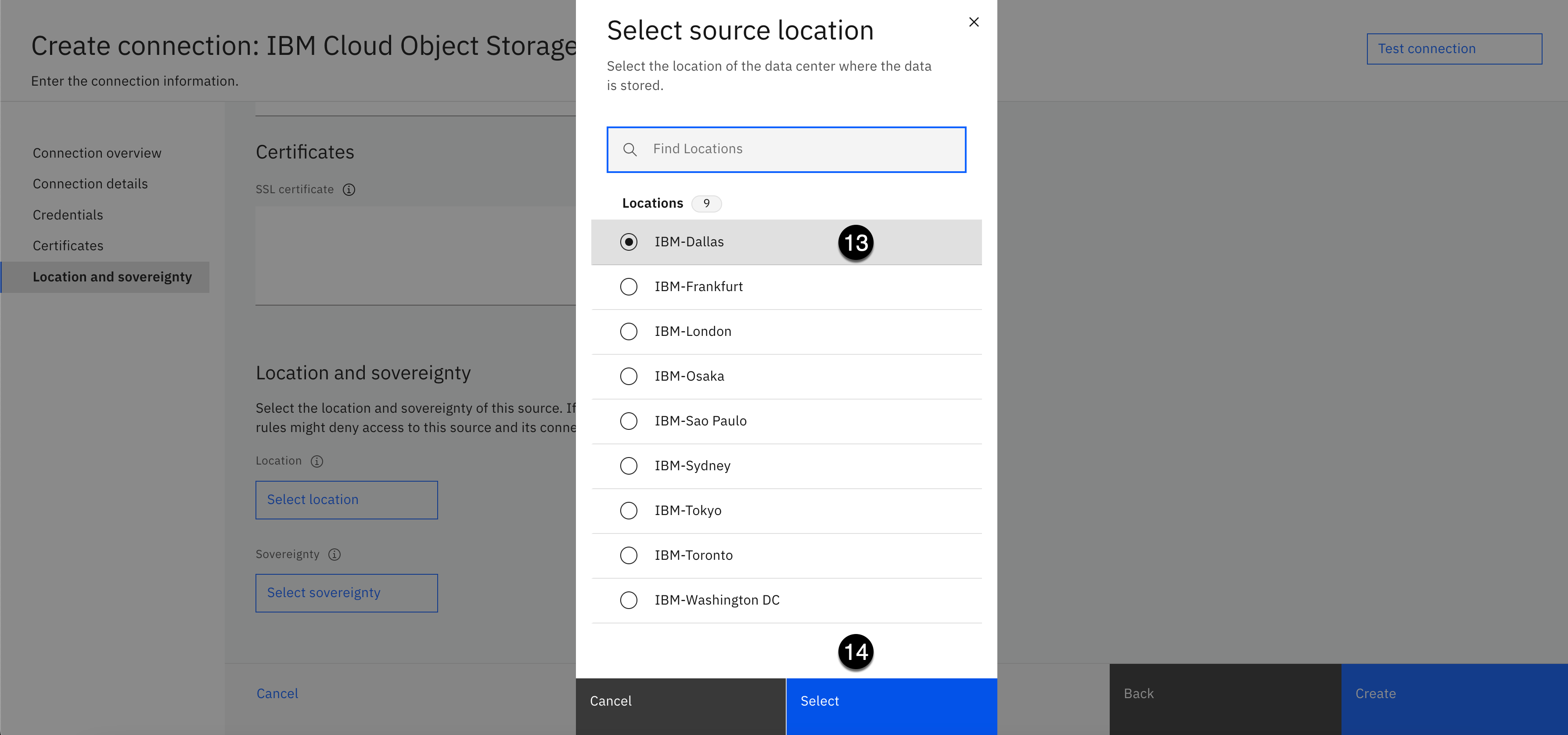Select IBM-Washington DC location

coord(628,600)
